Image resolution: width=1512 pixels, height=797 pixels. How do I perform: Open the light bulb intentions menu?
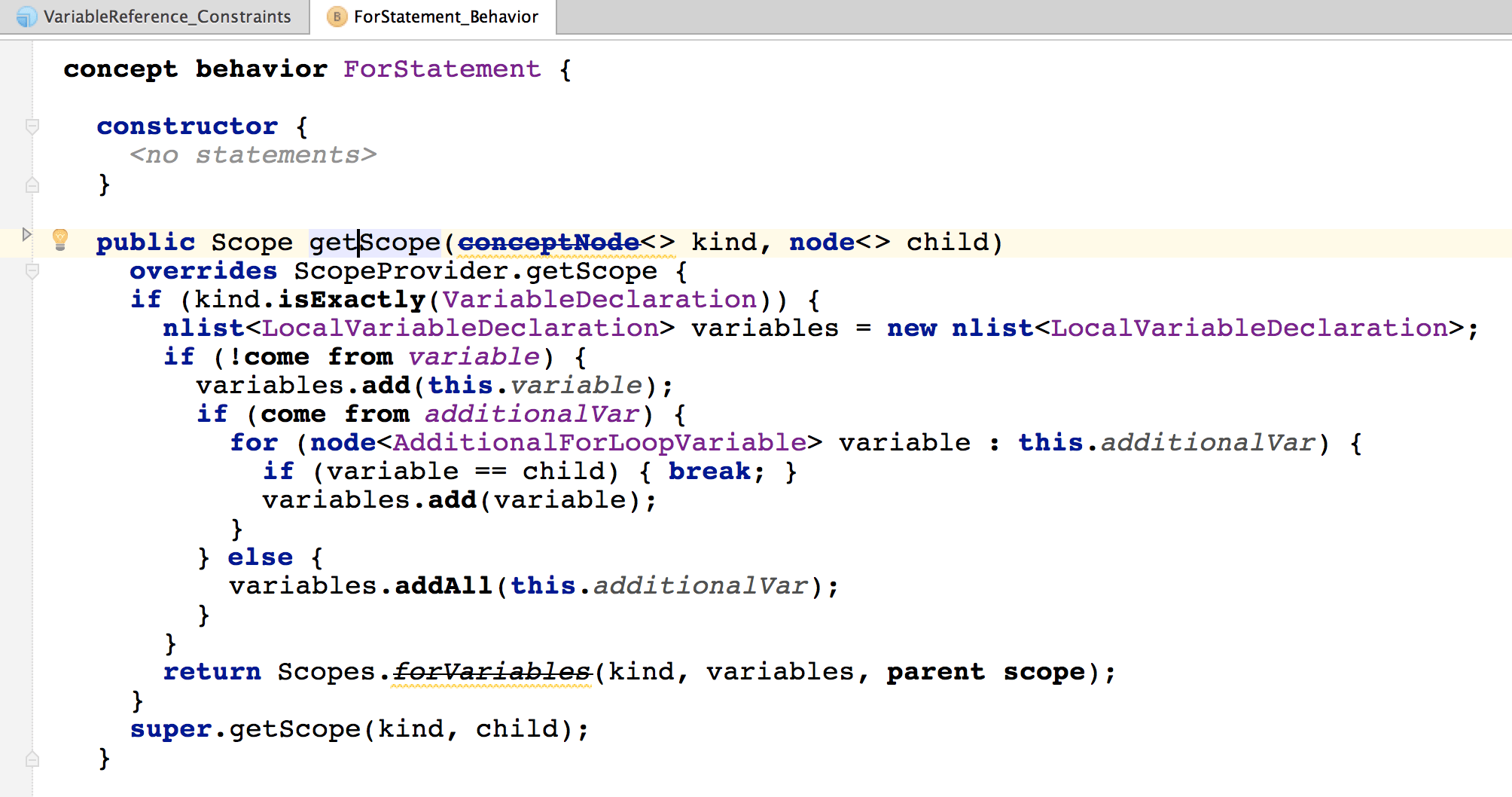pos(60,240)
